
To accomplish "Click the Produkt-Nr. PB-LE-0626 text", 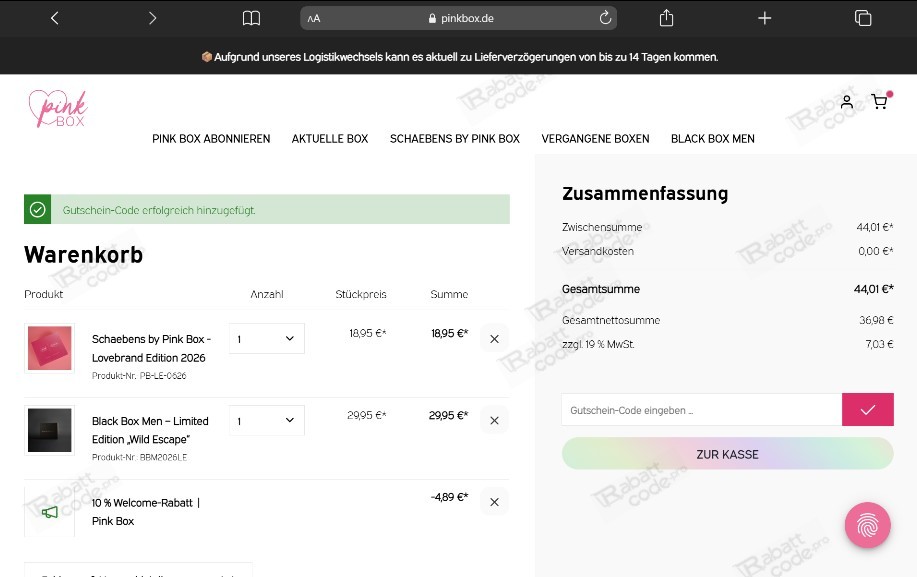I will click(x=139, y=376).
